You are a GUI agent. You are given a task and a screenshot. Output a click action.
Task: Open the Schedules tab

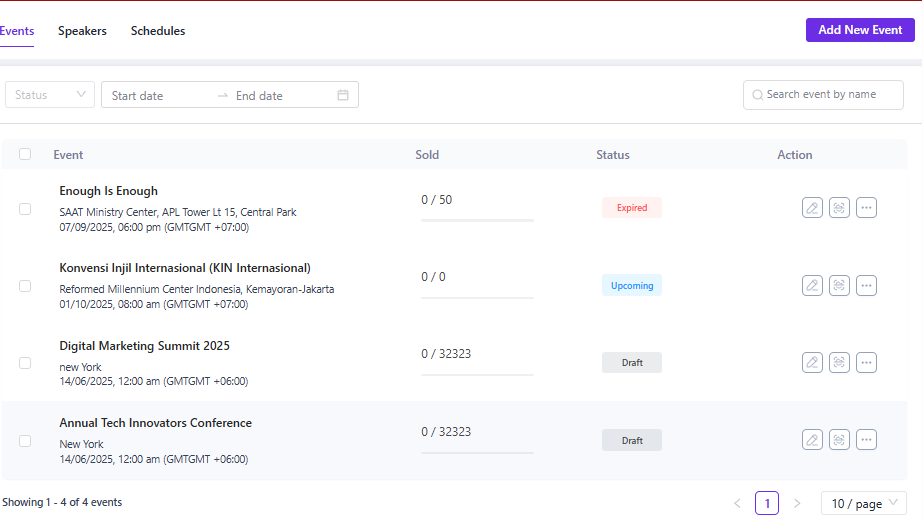(158, 31)
